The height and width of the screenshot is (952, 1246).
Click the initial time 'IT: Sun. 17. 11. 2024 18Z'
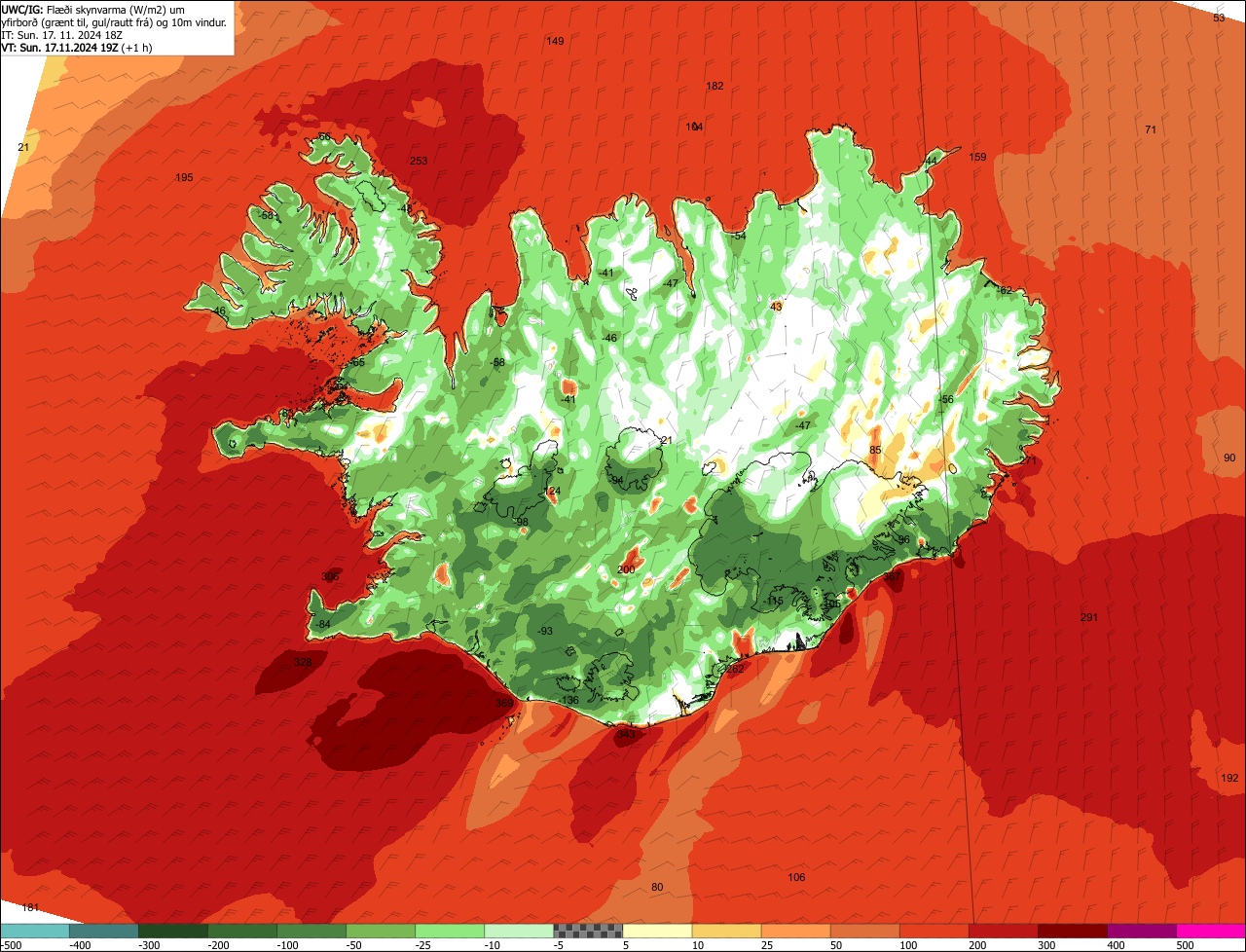62,35
